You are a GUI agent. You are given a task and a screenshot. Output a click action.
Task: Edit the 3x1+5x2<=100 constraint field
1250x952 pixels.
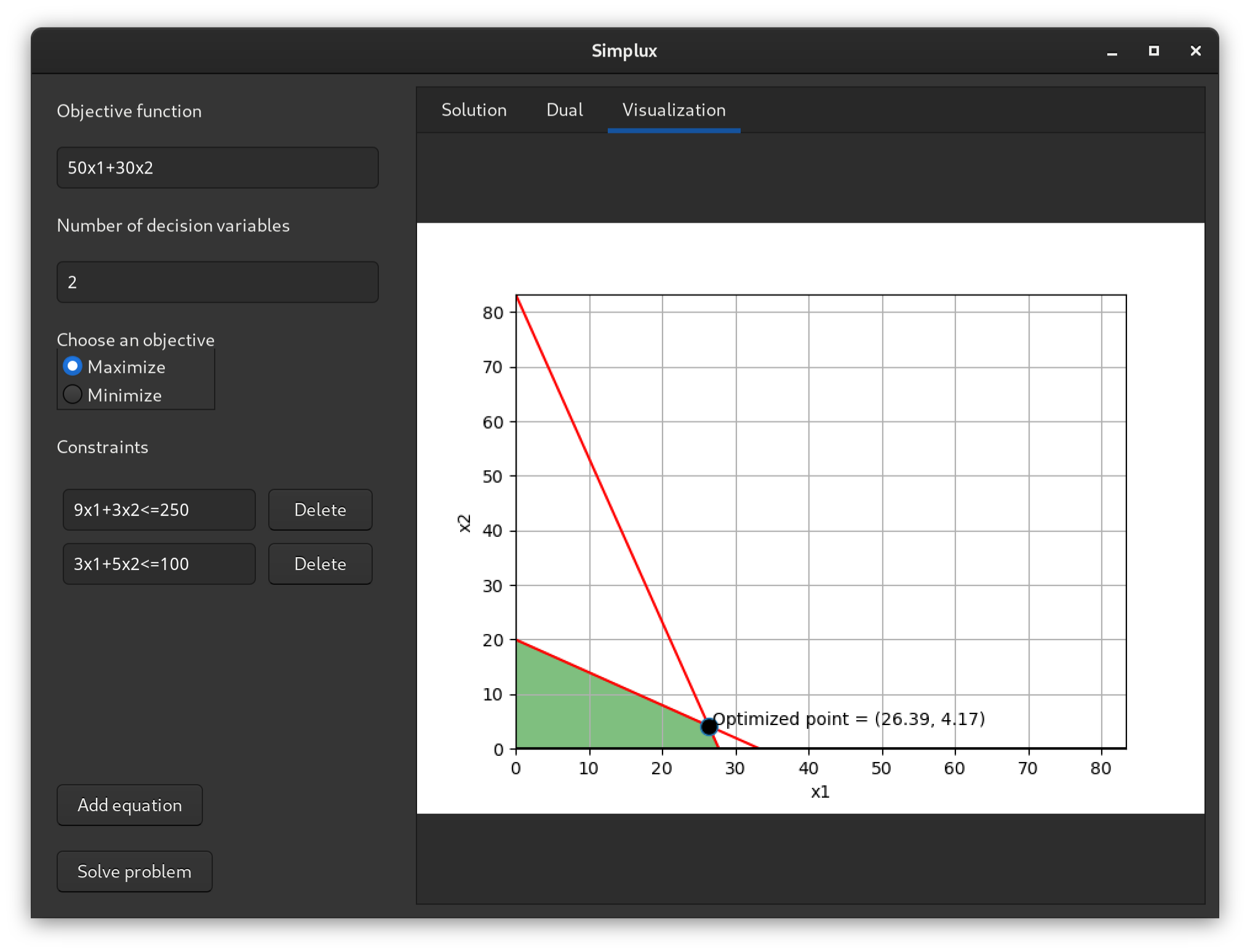click(x=159, y=564)
